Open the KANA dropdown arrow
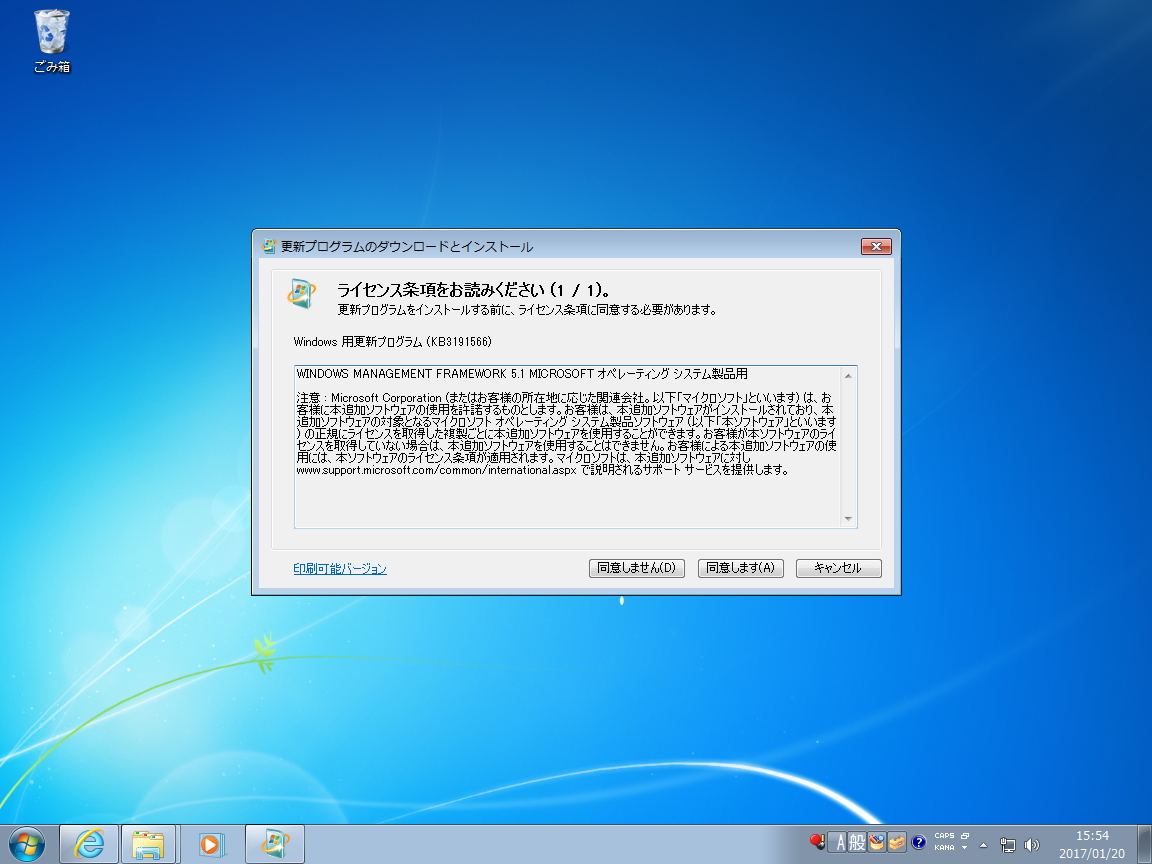Image resolution: width=1152 pixels, height=864 pixels. pos(964,848)
